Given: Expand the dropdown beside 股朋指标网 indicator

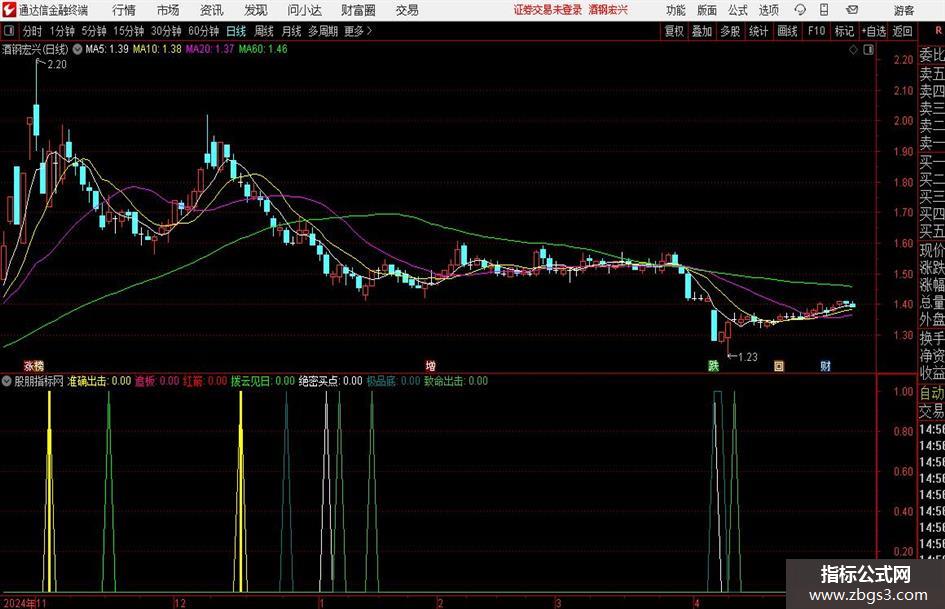Looking at the screenshot, I should point(7,381).
